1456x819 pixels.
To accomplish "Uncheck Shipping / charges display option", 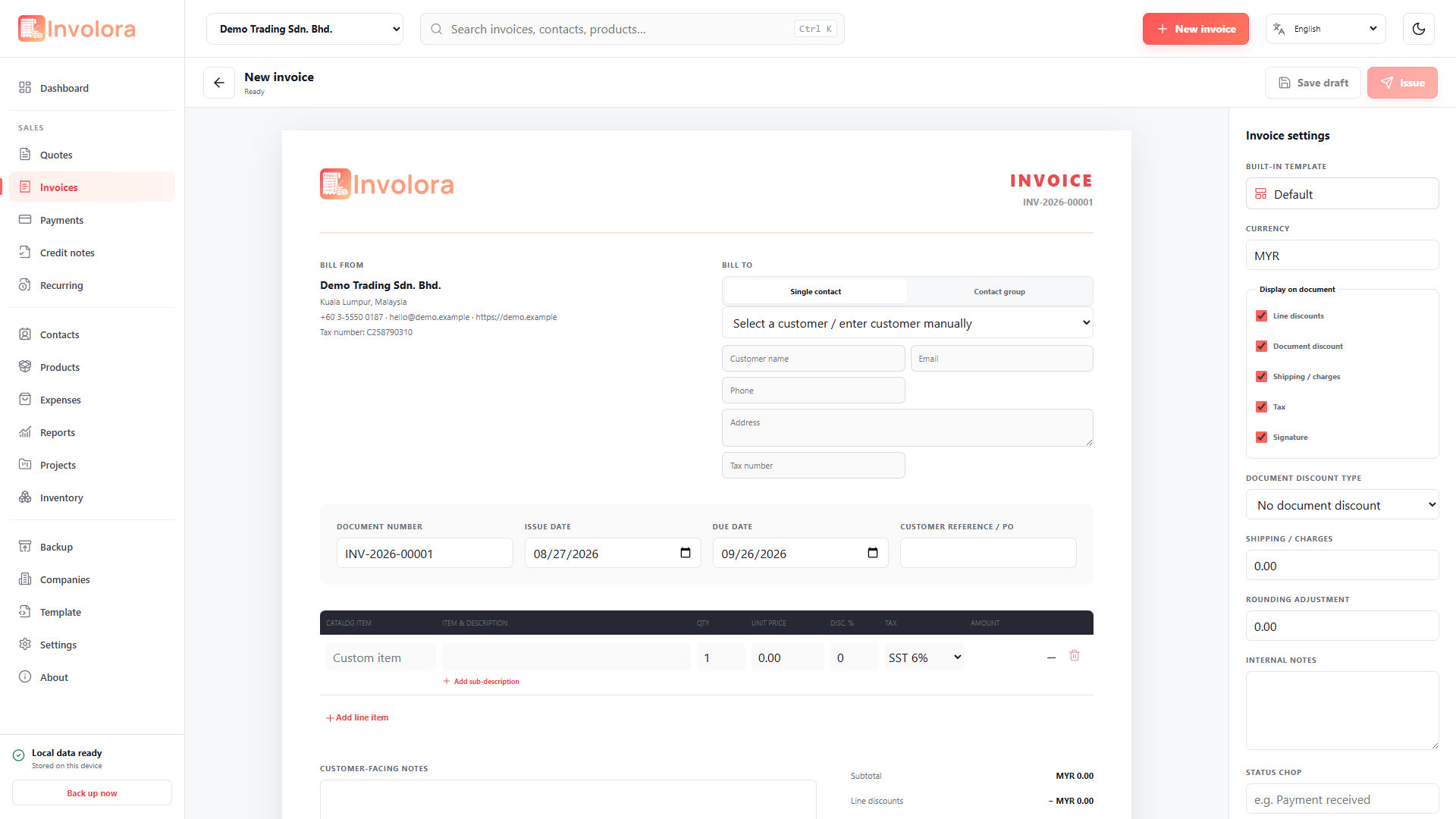I will pyautogui.click(x=1262, y=376).
